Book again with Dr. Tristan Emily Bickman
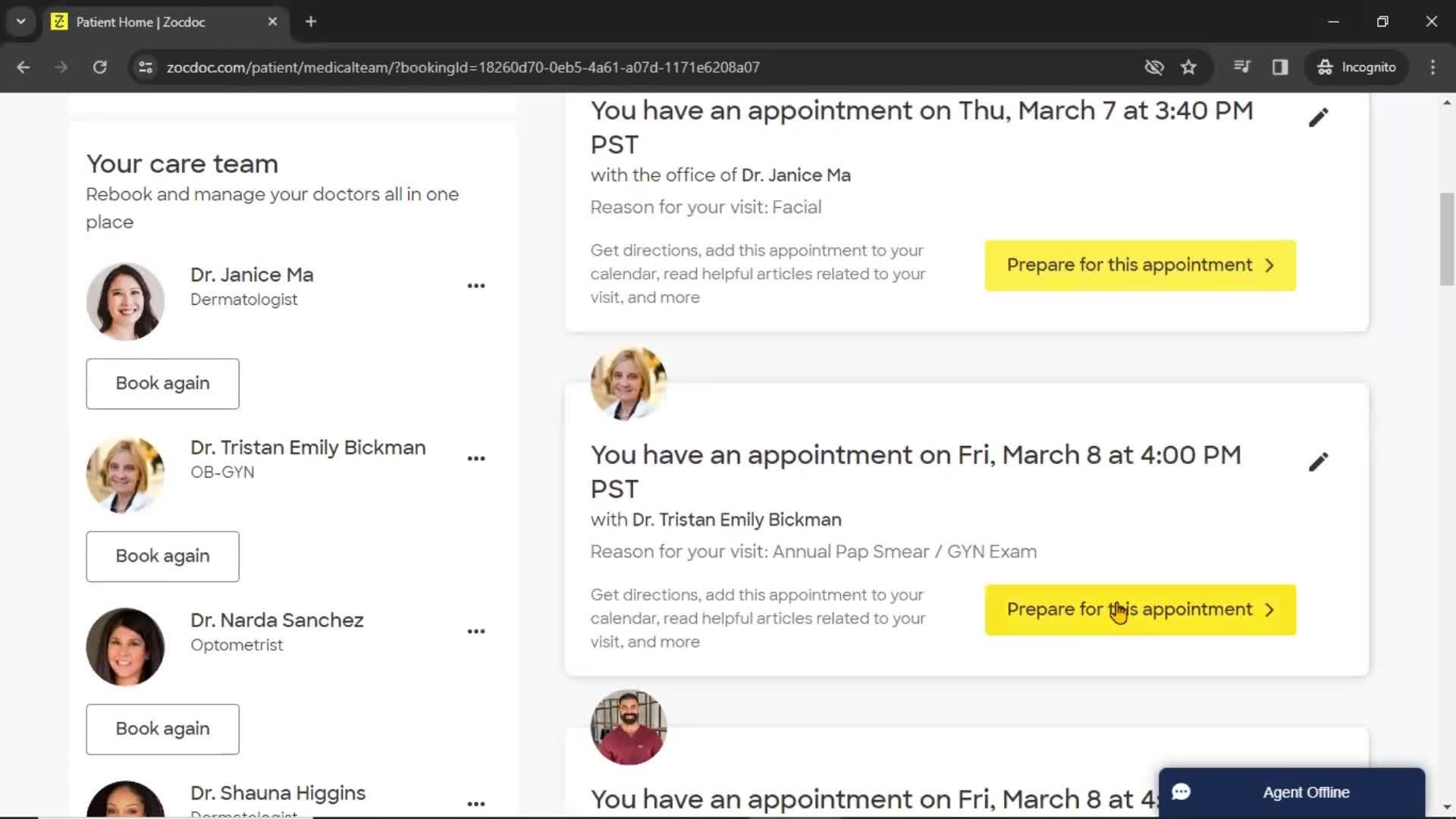The image size is (1456, 819). click(163, 556)
